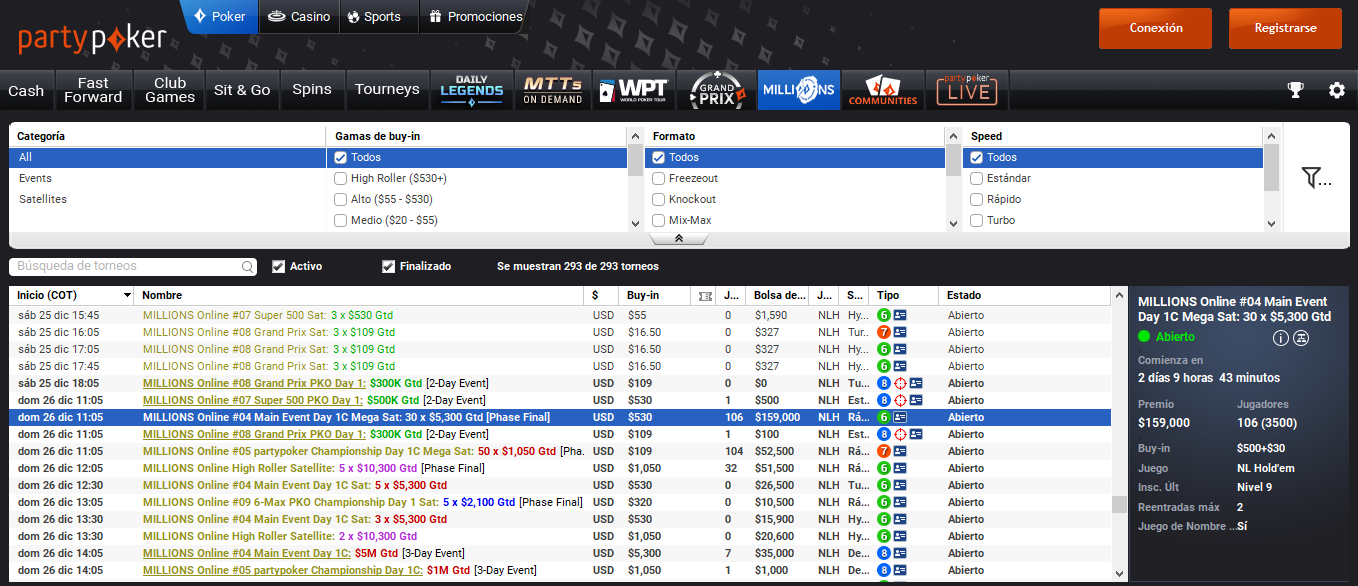Open the settings gear icon
Screen dimensions: 1358x586
[x=1337, y=90]
